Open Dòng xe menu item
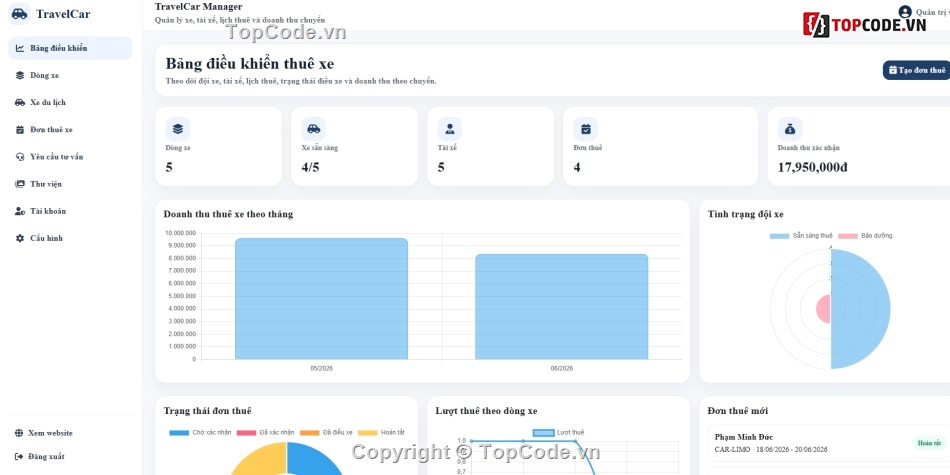950x475 pixels. pos(70,76)
